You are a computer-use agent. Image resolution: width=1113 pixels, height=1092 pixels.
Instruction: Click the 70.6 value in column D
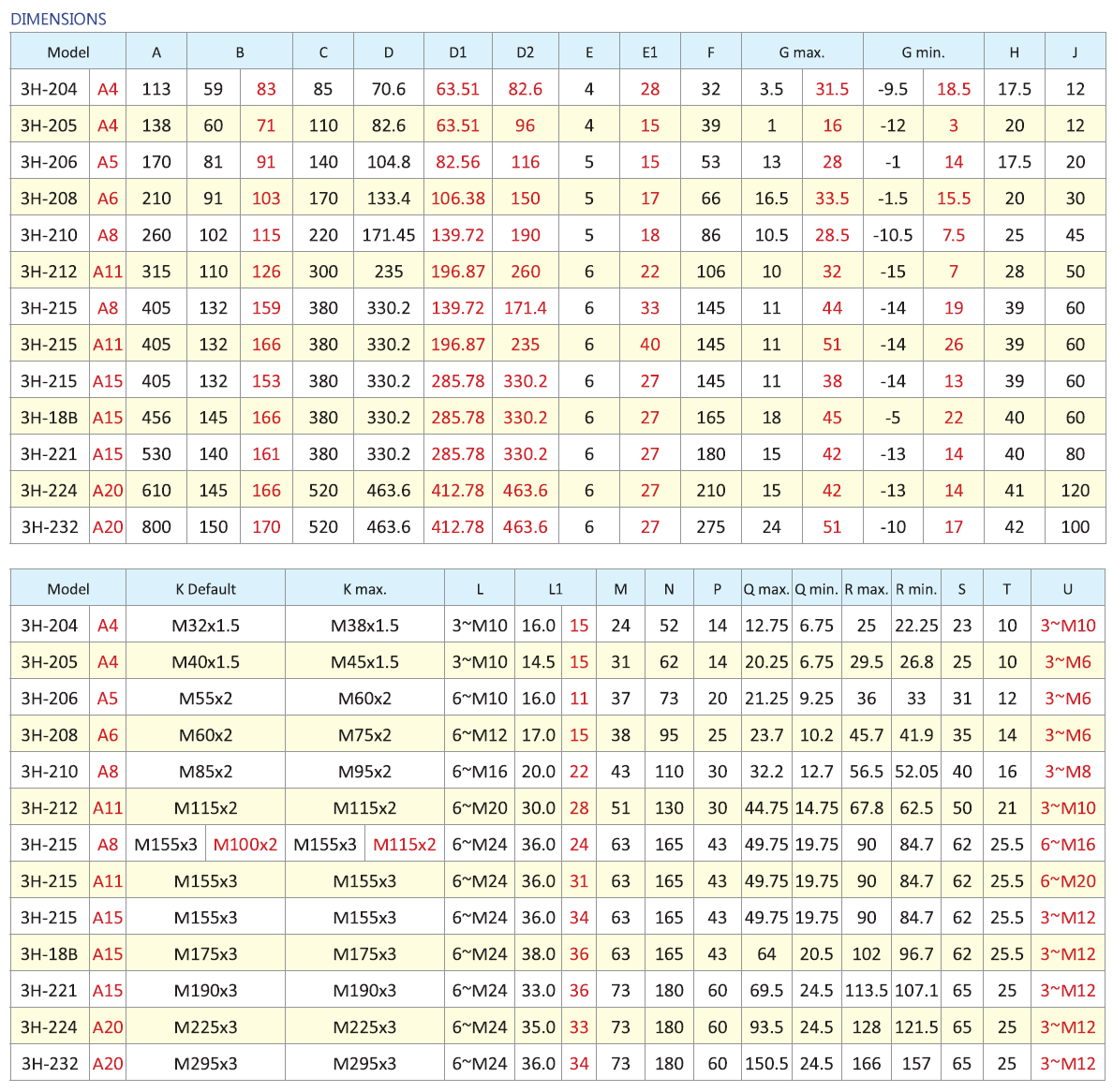coord(388,89)
